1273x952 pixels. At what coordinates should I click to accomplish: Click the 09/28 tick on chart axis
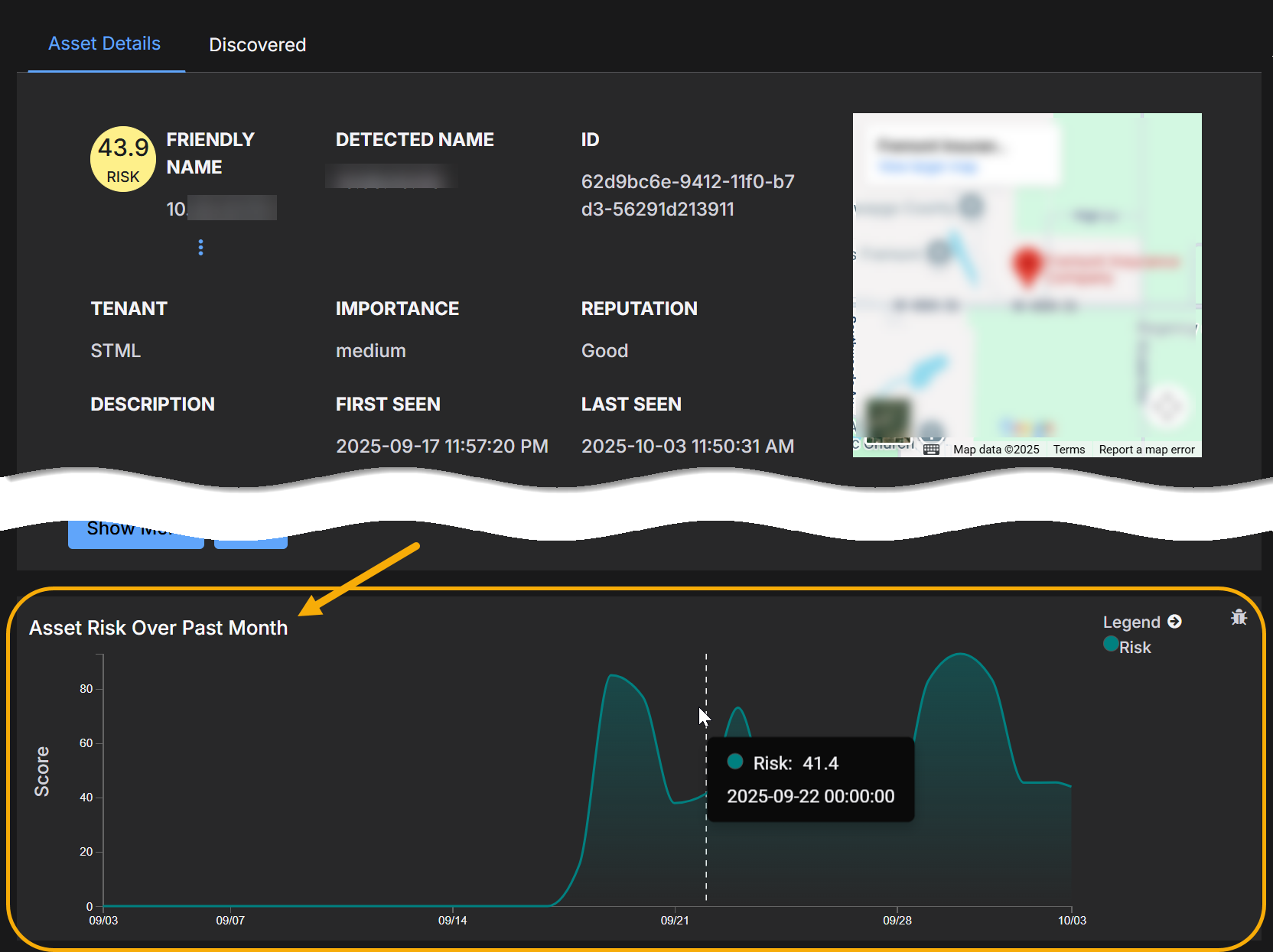click(897, 920)
